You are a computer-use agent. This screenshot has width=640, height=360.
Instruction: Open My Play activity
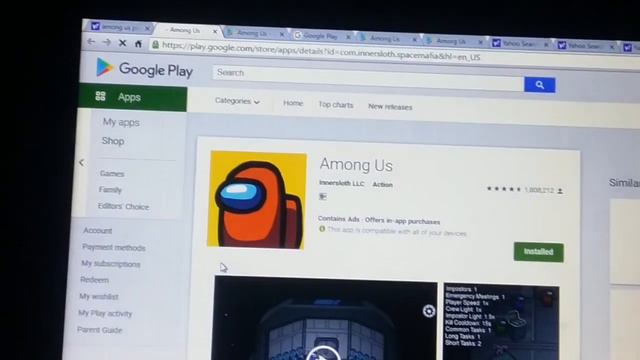coord(105,313)
